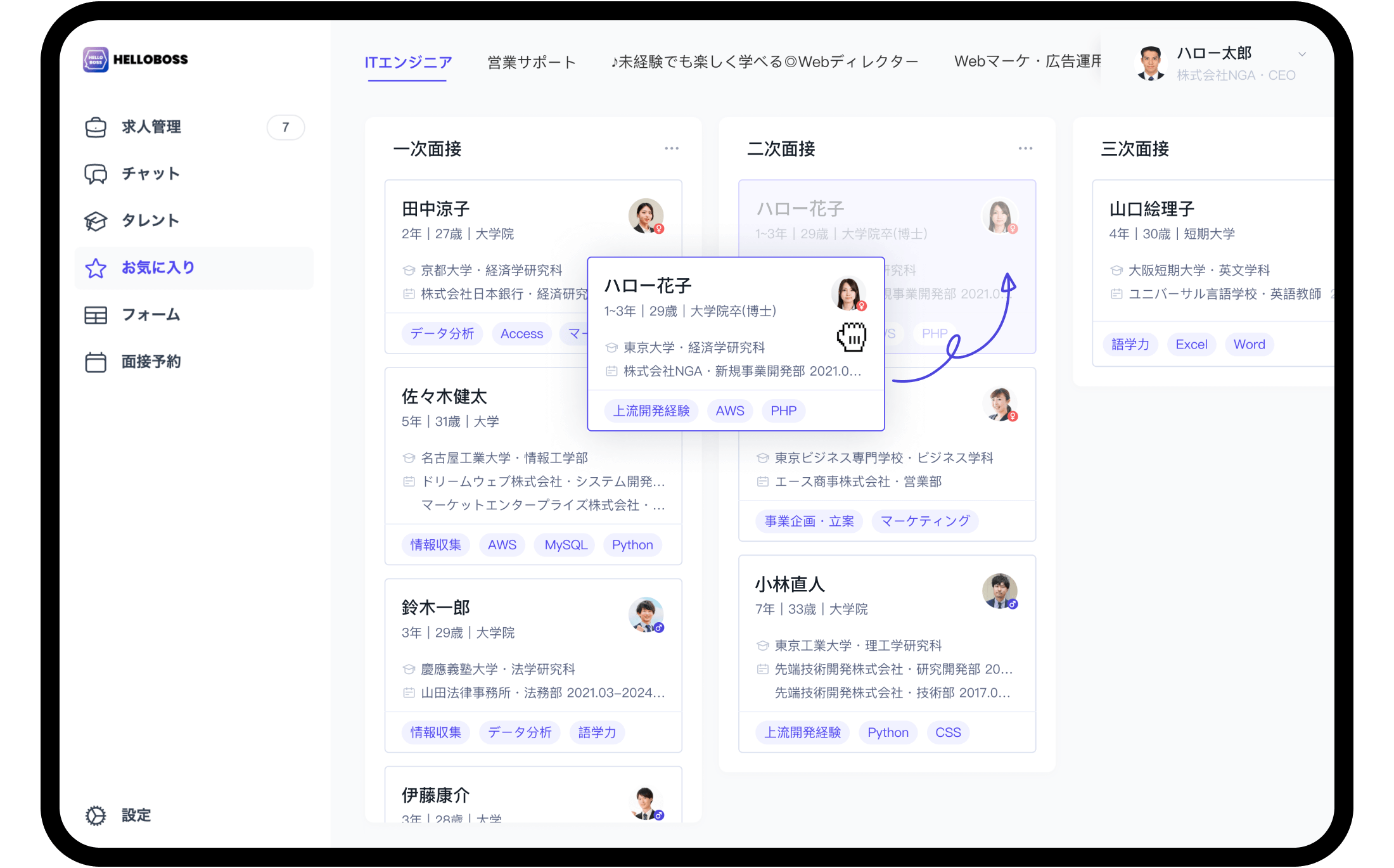Click the Word tag on 山口絵理子's card
Screen dimensions: 1394x868
(1249, 345)
